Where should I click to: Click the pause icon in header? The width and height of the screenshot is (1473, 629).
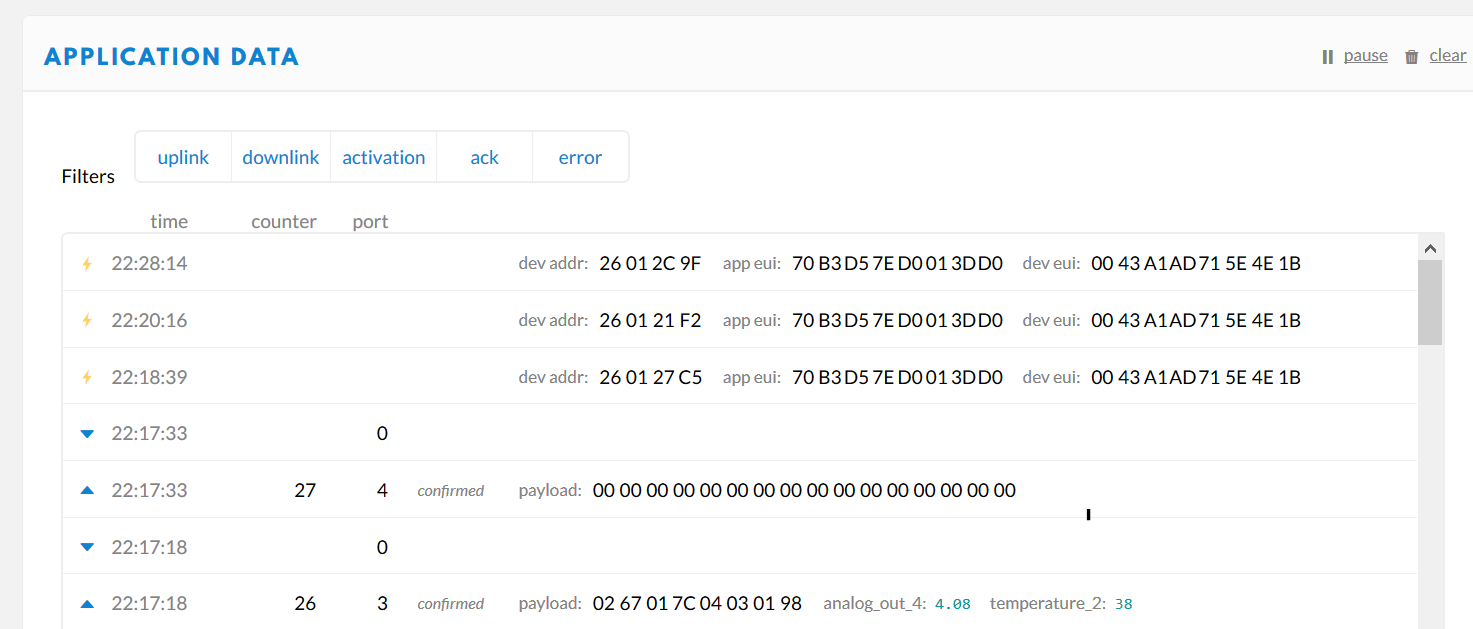tap(1328, 57)
